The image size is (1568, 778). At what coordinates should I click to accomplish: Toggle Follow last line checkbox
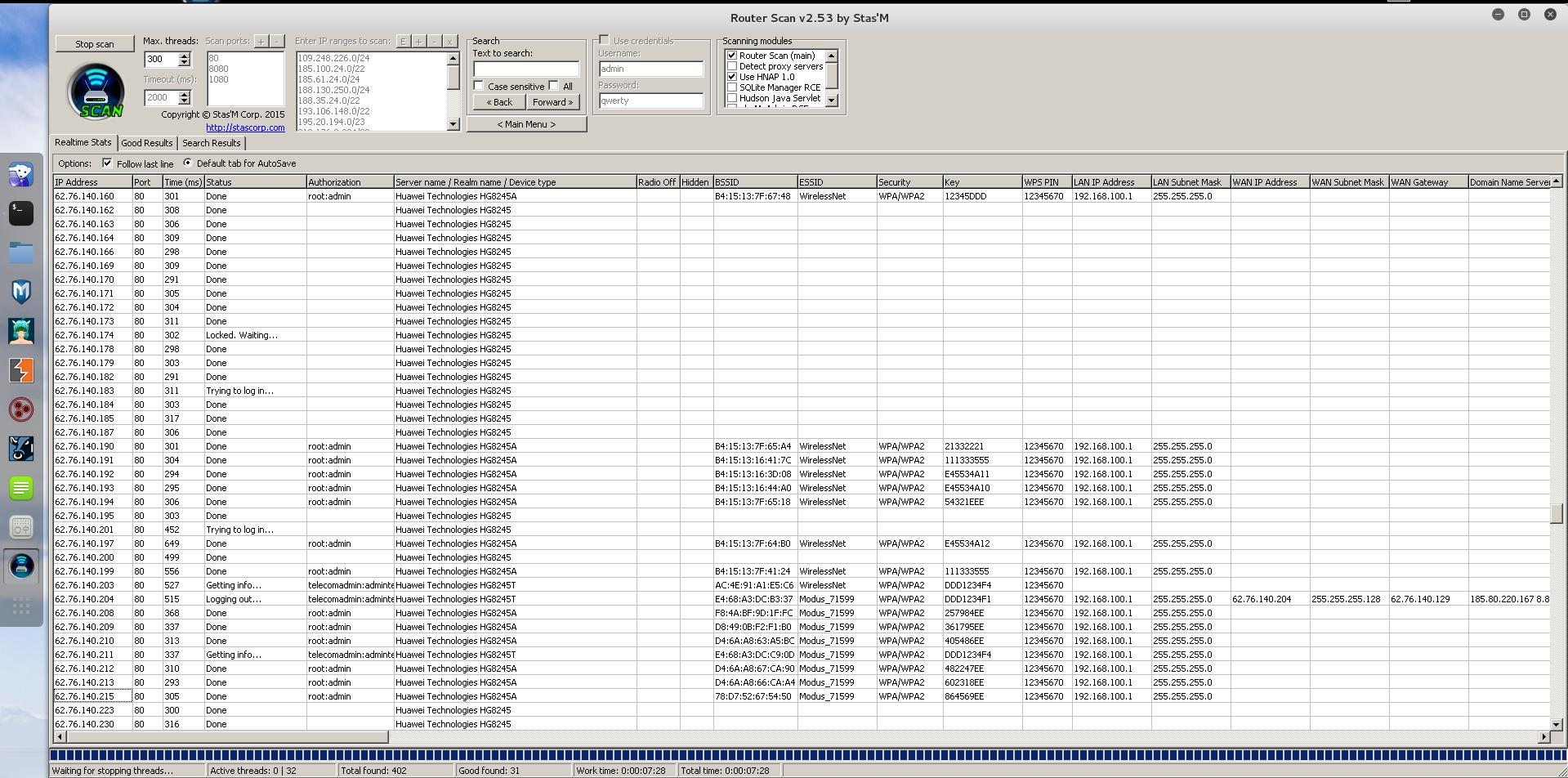(107, 163)
